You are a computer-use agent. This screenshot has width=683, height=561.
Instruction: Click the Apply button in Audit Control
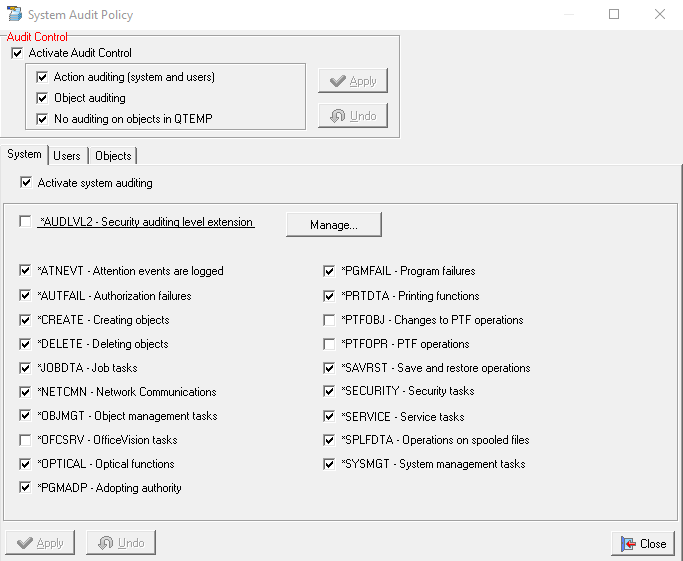coord(352,81)
